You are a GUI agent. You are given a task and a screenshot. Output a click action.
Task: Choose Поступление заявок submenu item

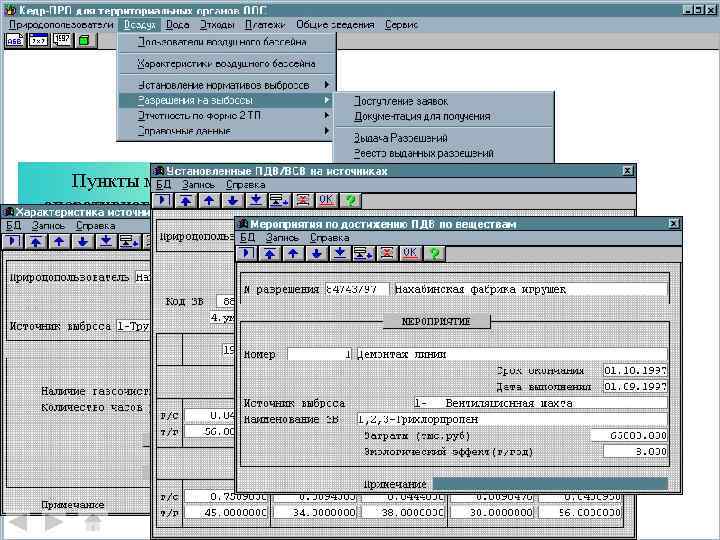[444, 101]
